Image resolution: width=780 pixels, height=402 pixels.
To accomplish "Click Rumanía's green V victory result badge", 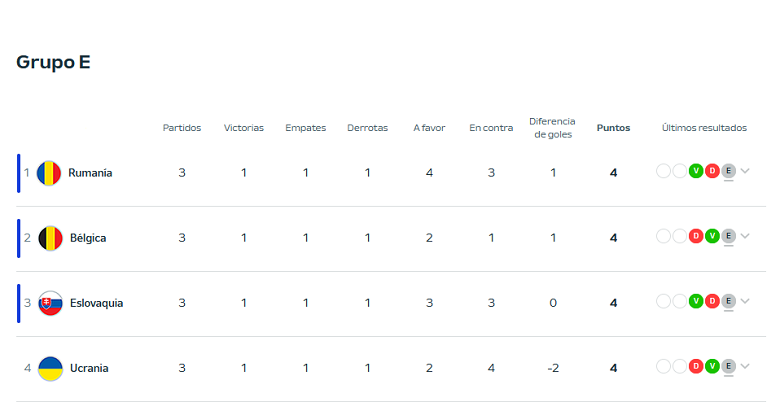I will (x=696, y=171).
